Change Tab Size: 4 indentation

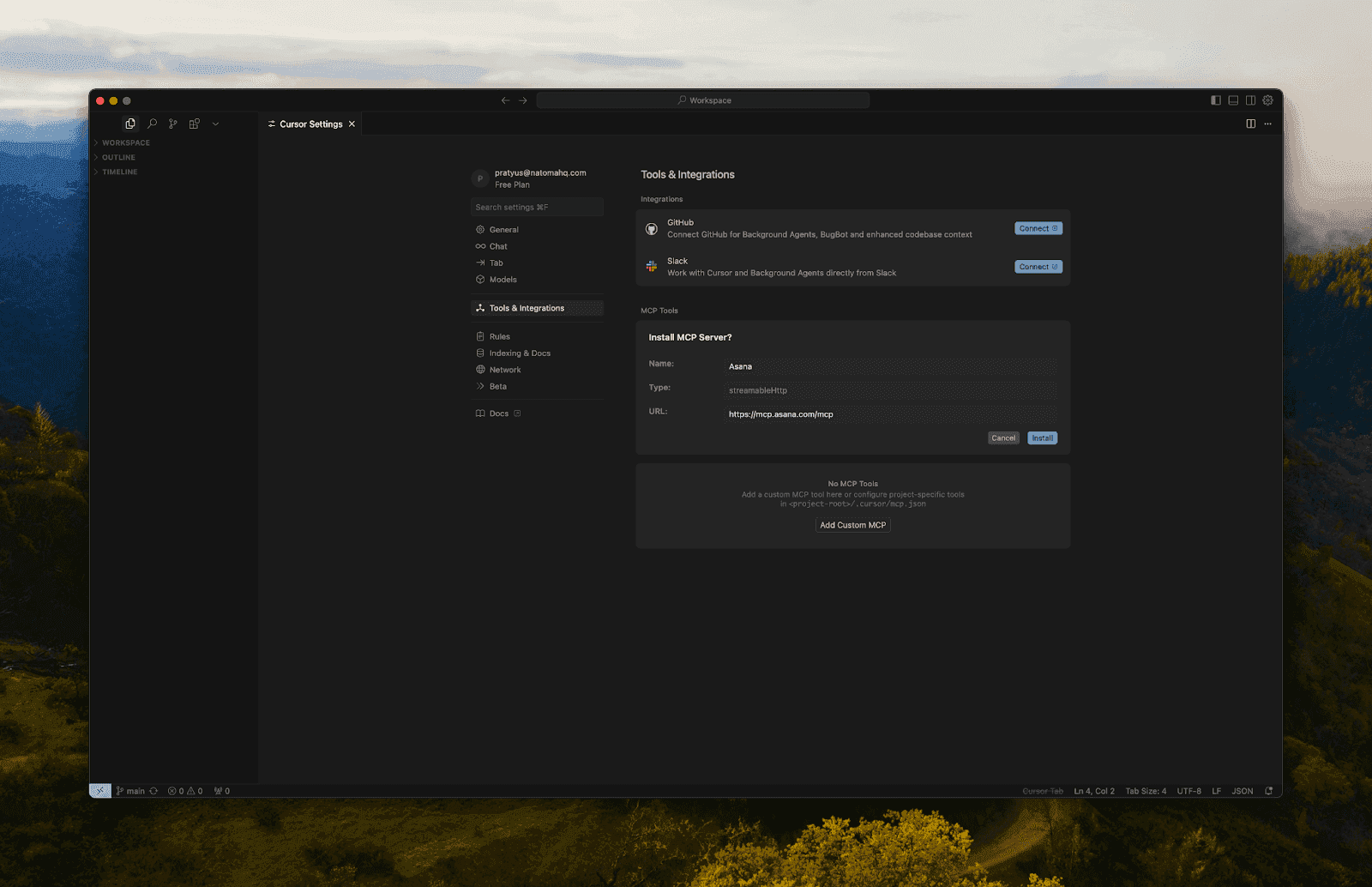click(1146, 791)
